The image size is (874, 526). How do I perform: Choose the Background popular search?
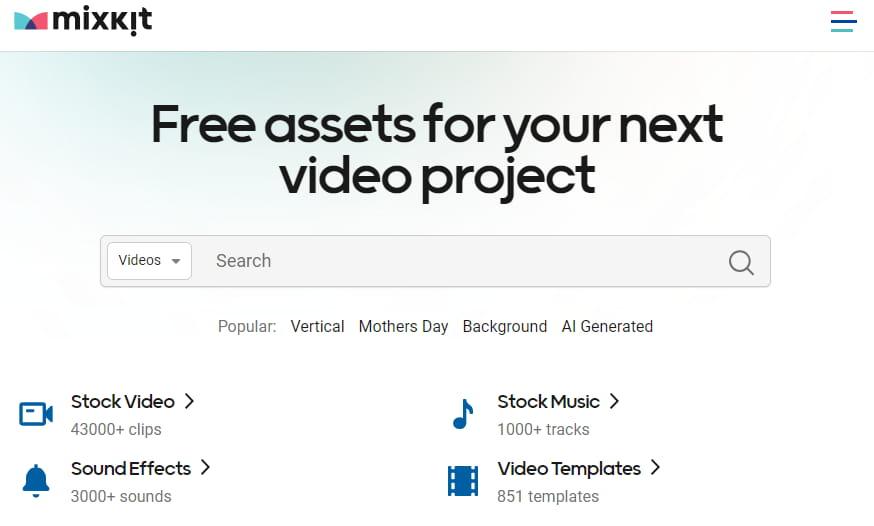tap(504, 326)
